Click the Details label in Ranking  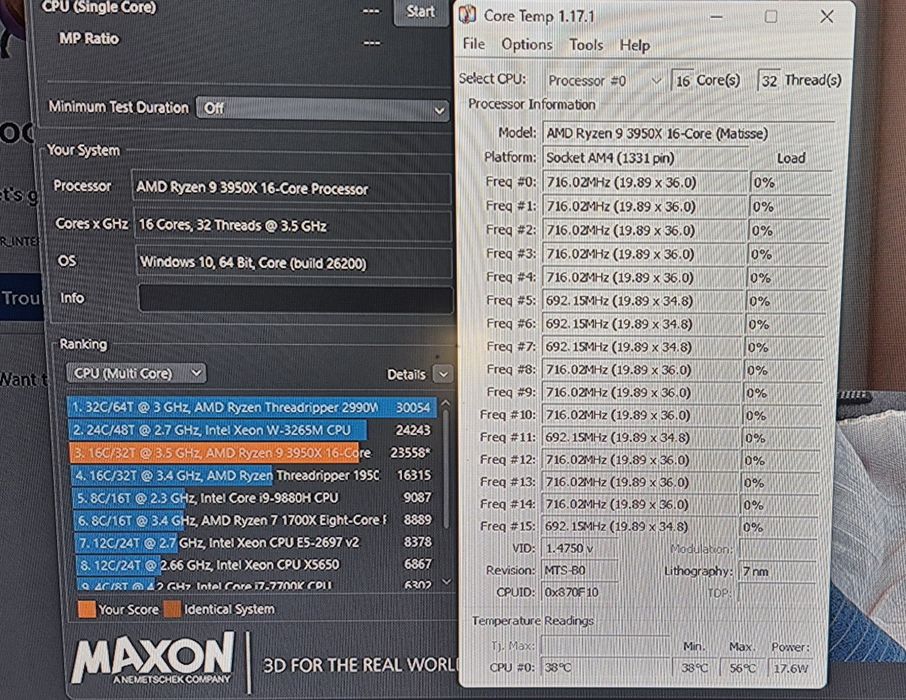(406, 375)
